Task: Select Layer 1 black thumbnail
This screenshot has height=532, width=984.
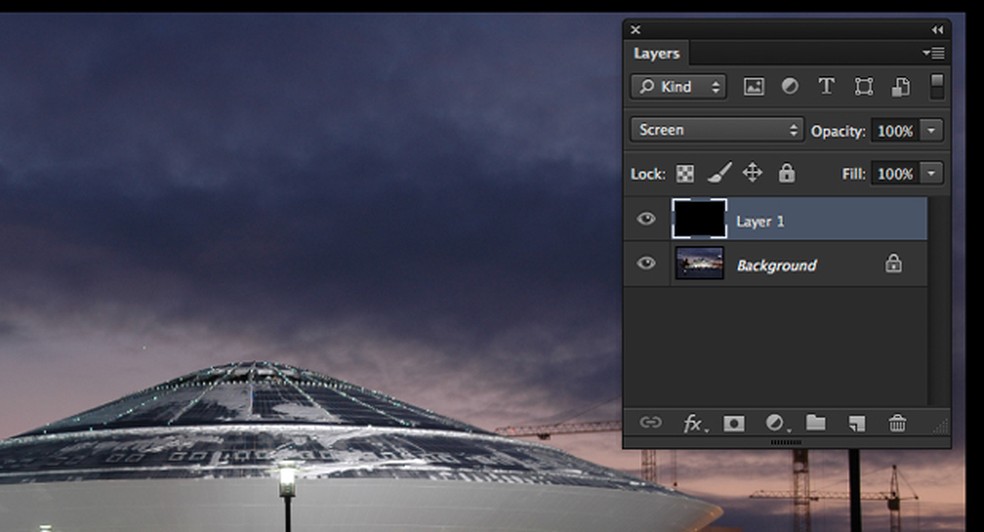Action: [x=699, y=219]
